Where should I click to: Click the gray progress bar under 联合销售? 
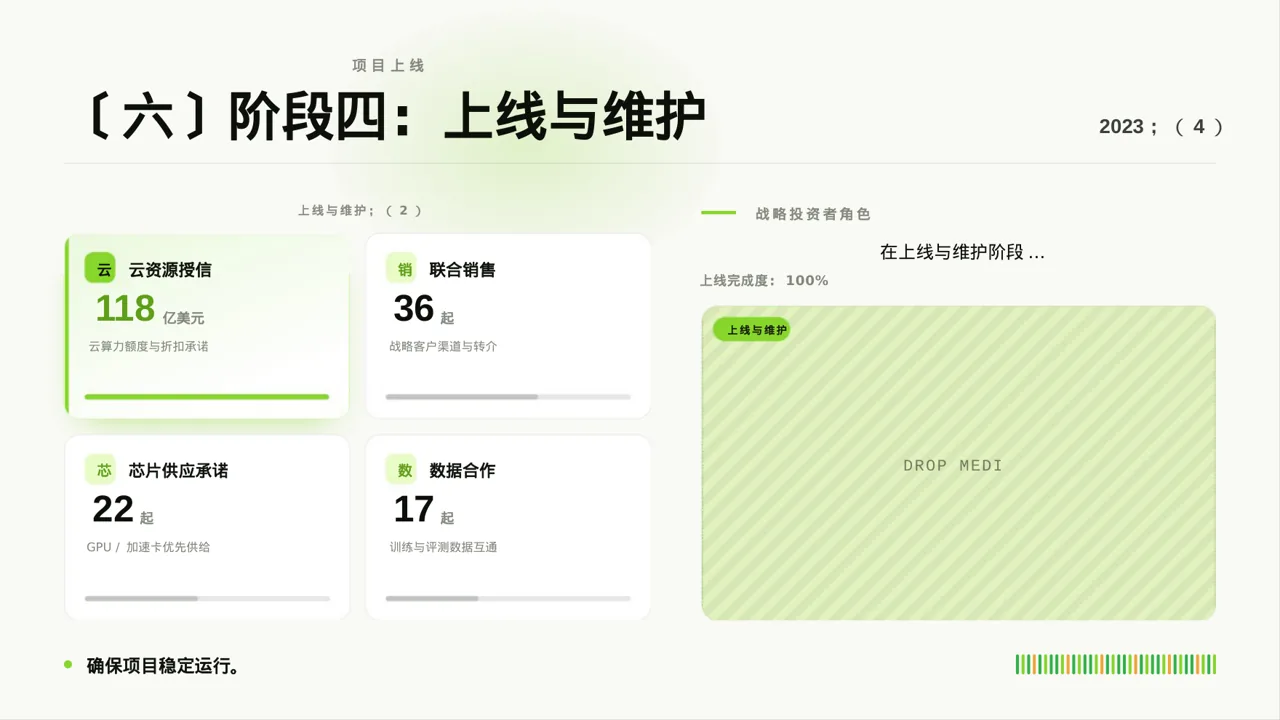pyautogui.click(x=508, y=397)
